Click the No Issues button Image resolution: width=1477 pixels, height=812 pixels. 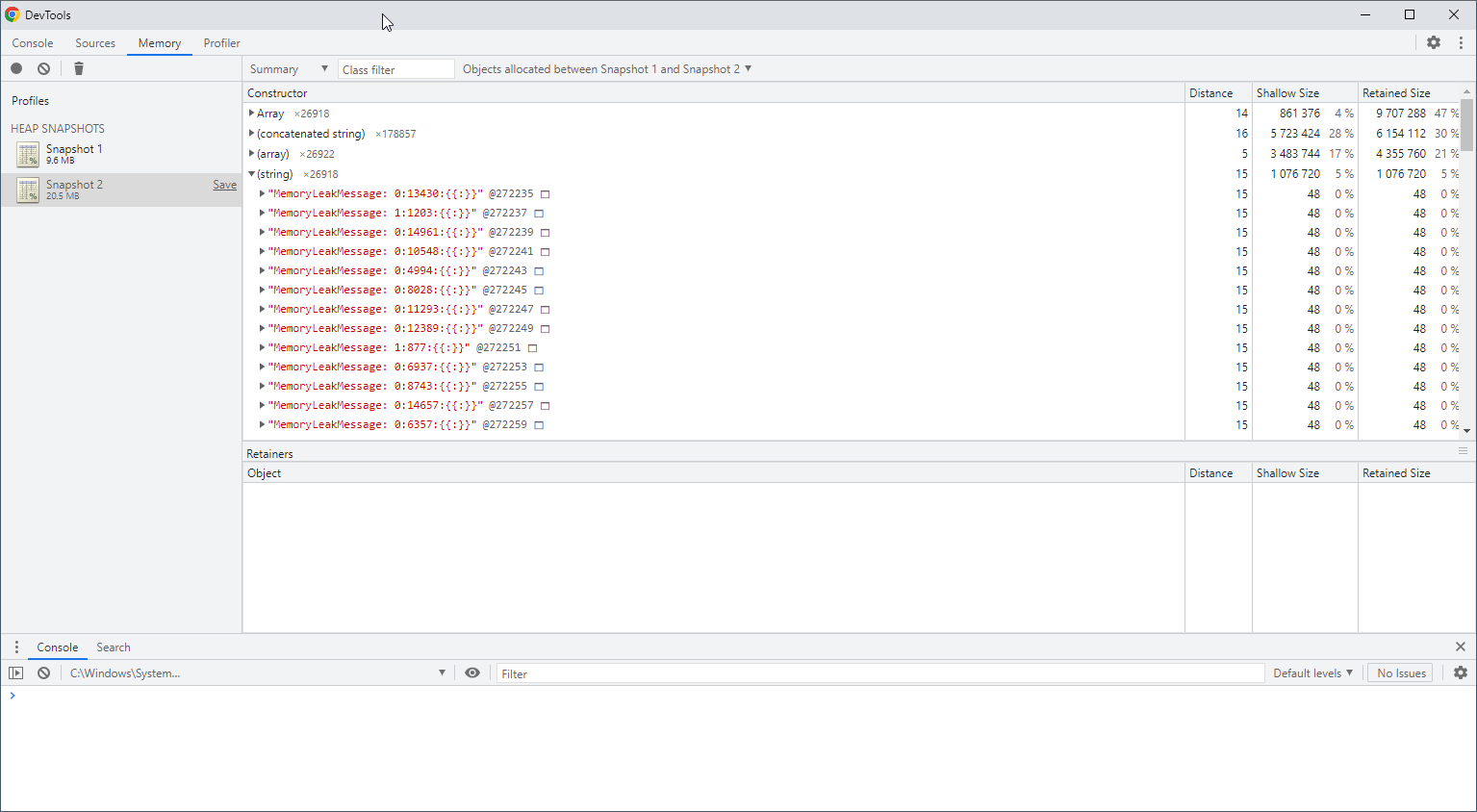point(1401,673)
